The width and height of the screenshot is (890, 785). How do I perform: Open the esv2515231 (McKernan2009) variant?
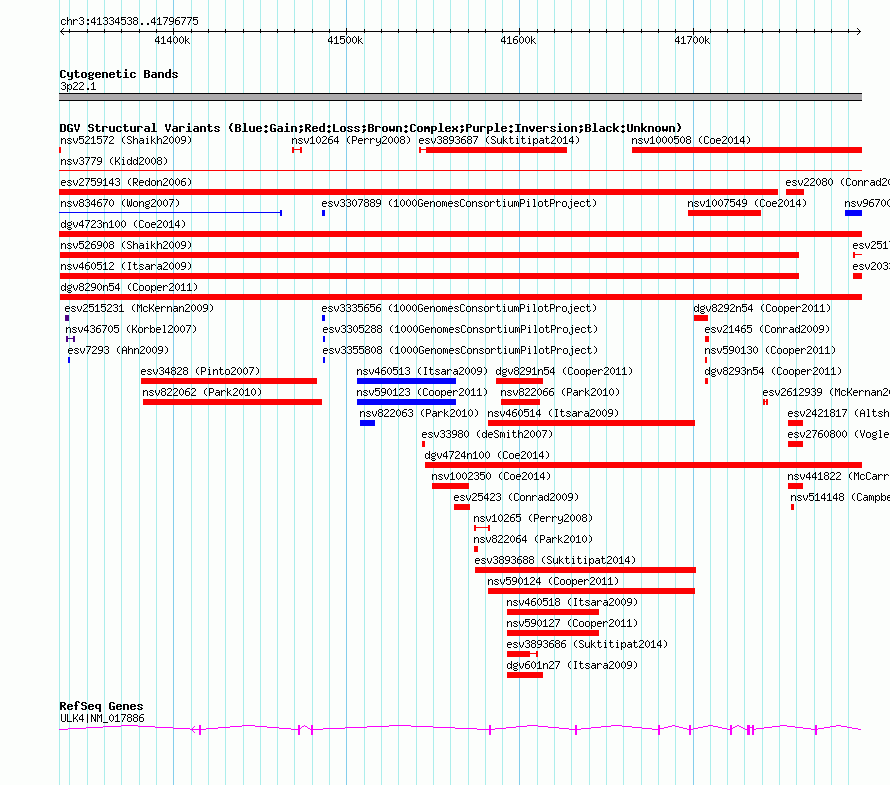pos(67,318)
